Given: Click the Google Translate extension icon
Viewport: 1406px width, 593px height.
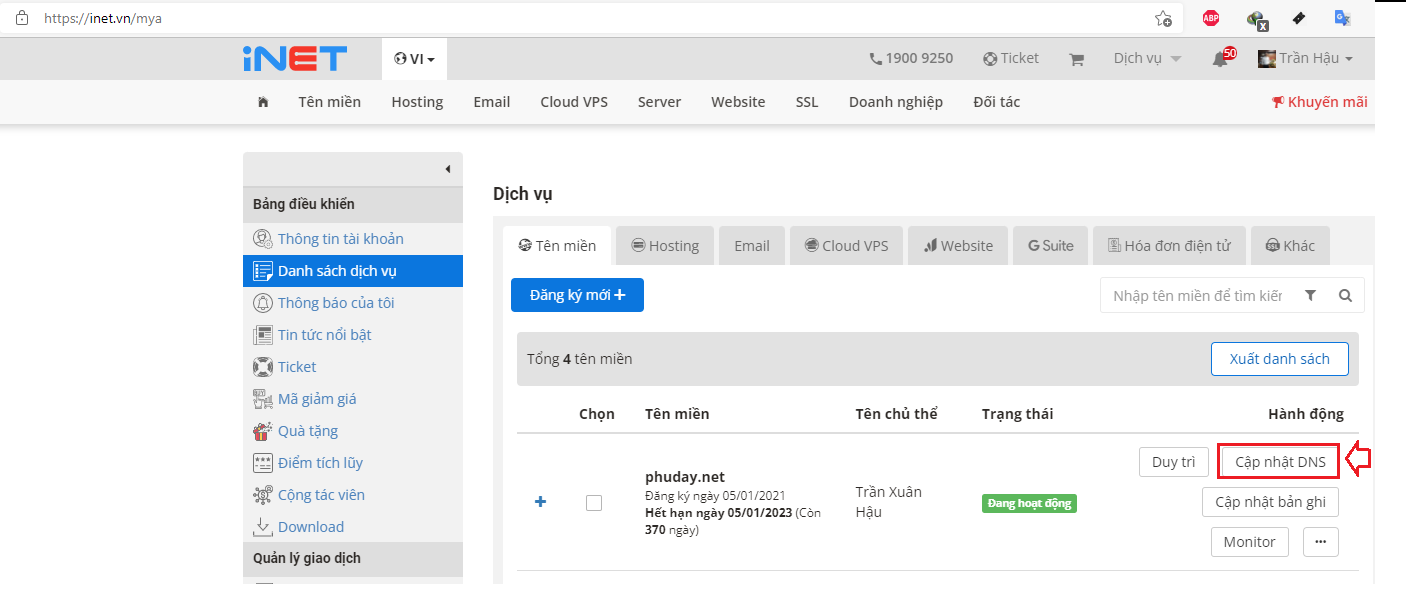Looking at the screenshot, I should 1342,18.
